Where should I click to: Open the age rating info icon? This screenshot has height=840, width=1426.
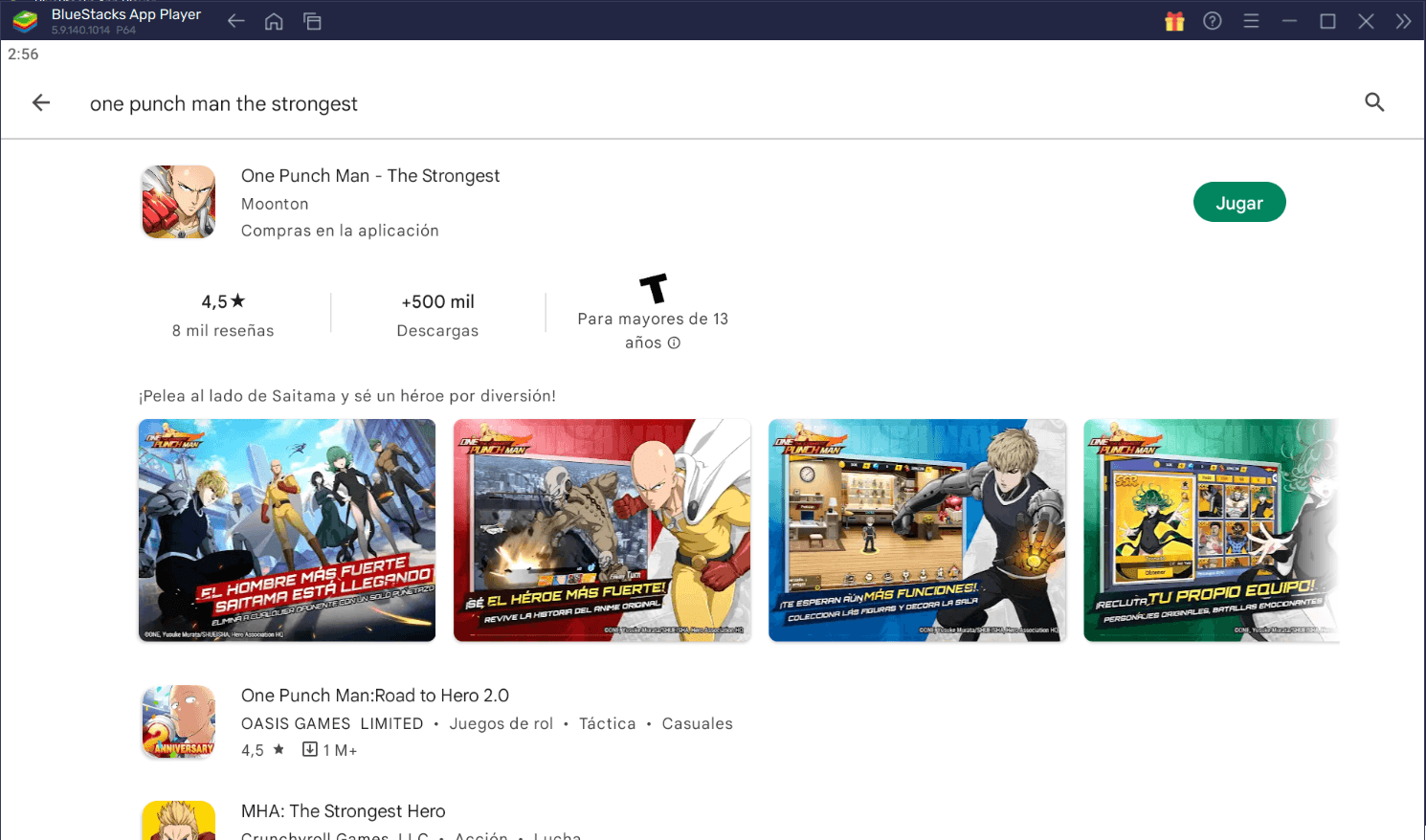coord(674,343)
